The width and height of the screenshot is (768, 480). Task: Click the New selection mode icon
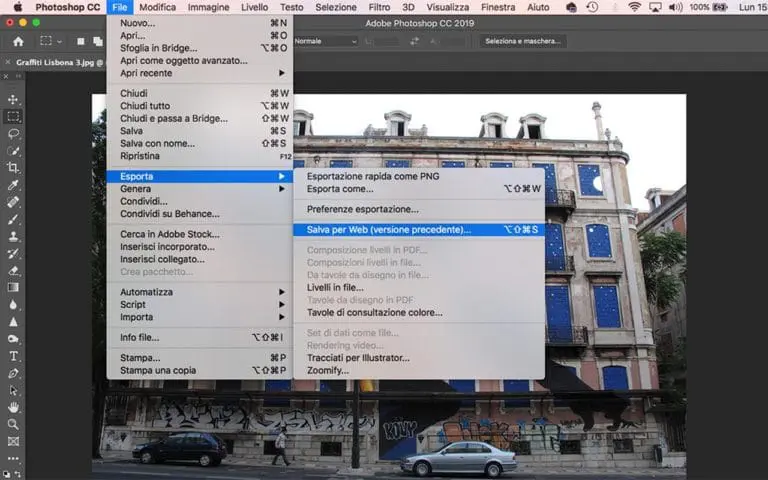point(81,42)
